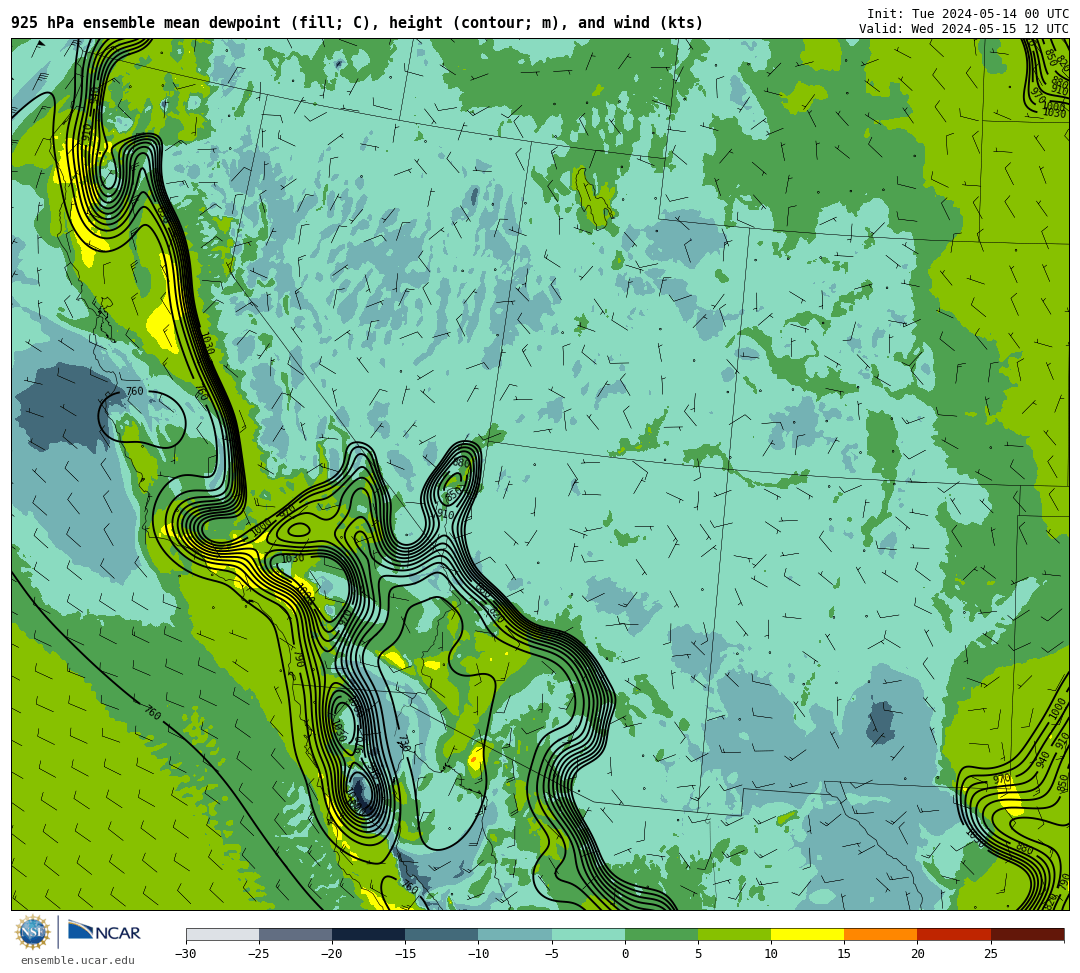The image size is (1080, 973).
Task: Click the 25 legend tick label
Action: tap(991, 954)
